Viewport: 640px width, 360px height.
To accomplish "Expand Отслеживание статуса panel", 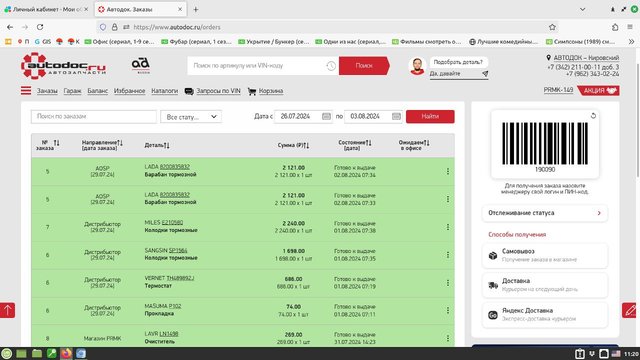I will click(544, 213).
